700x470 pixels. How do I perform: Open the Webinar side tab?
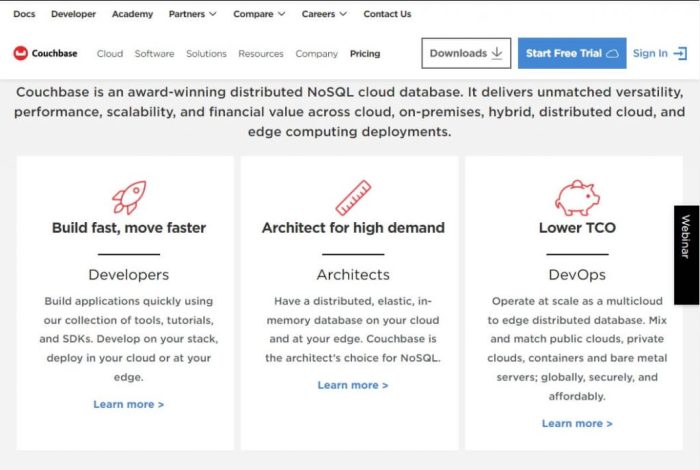pyautogui.click(x=686, y=255)
